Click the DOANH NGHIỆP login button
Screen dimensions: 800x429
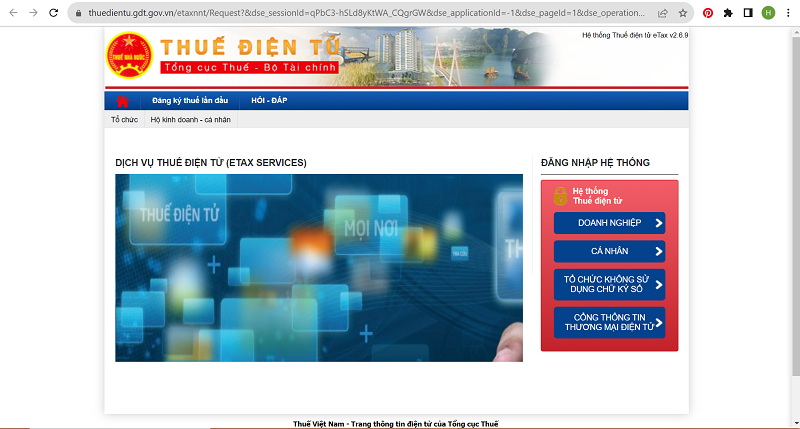click(x=609, y=223)
